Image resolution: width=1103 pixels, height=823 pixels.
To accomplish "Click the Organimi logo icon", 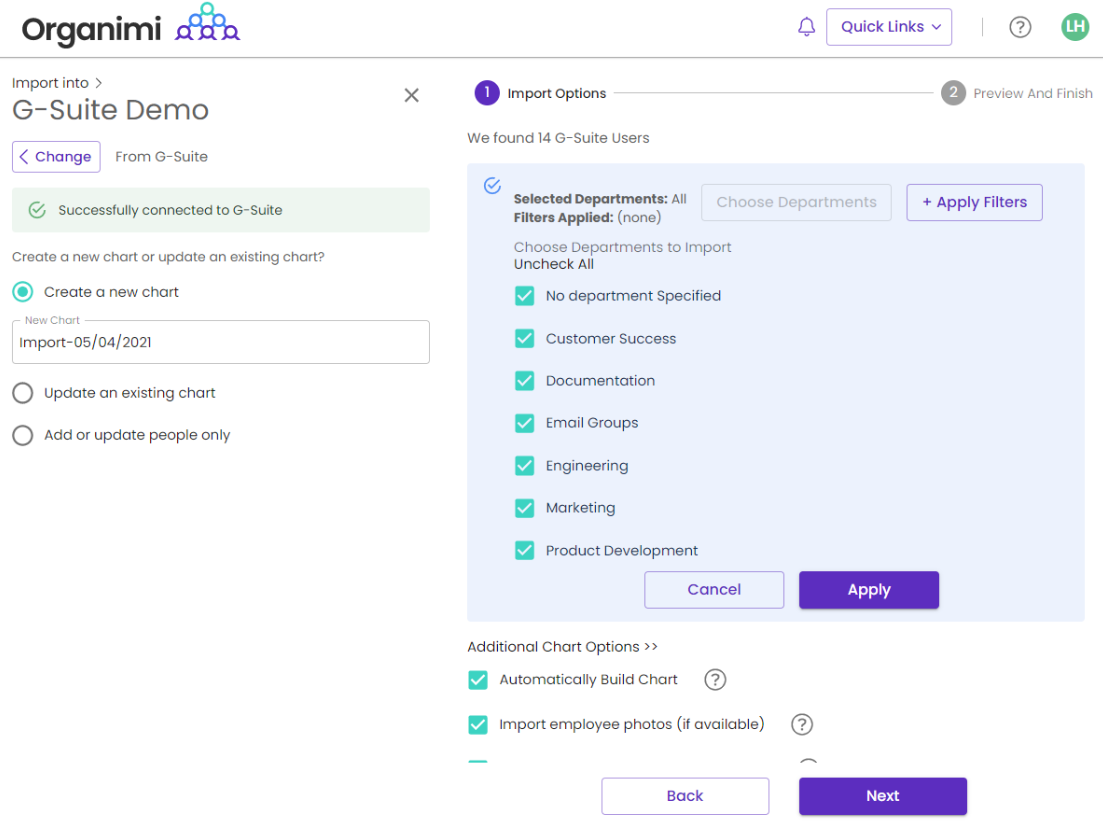I will click(x=207, y=24).
